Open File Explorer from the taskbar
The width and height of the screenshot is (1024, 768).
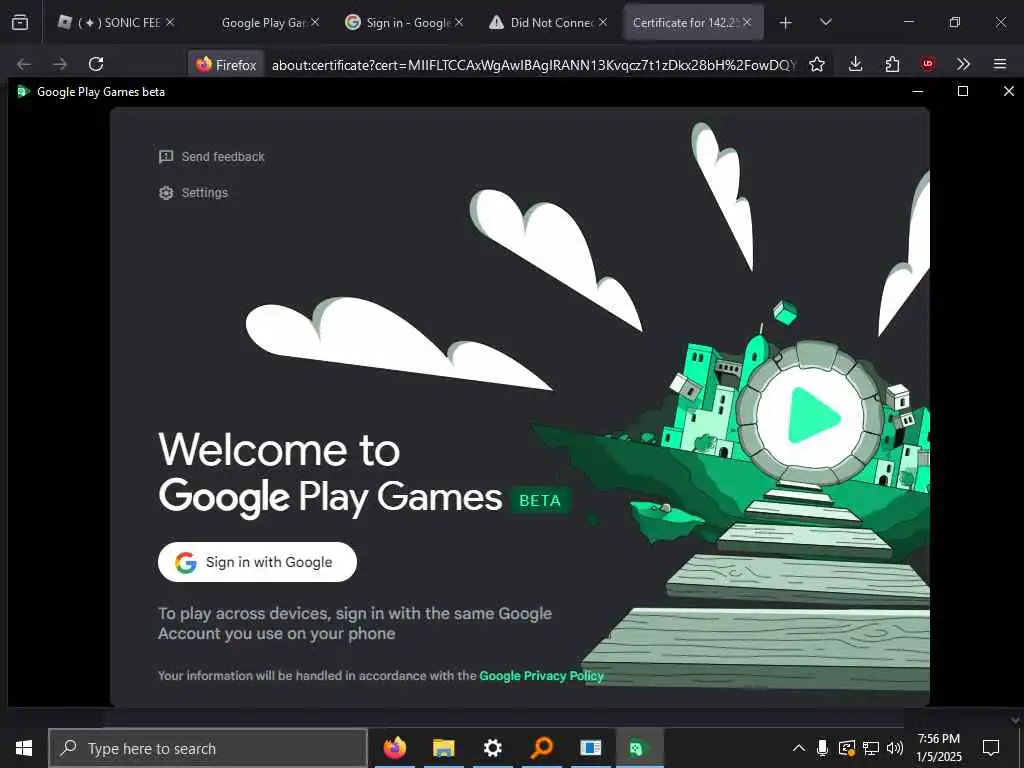pyautogui.click(x=443, y=748)
